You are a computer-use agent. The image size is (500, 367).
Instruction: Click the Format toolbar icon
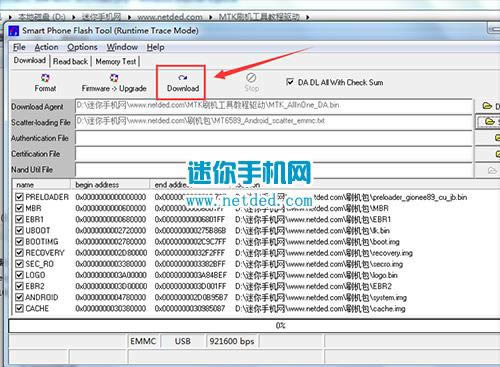[45, 78]
